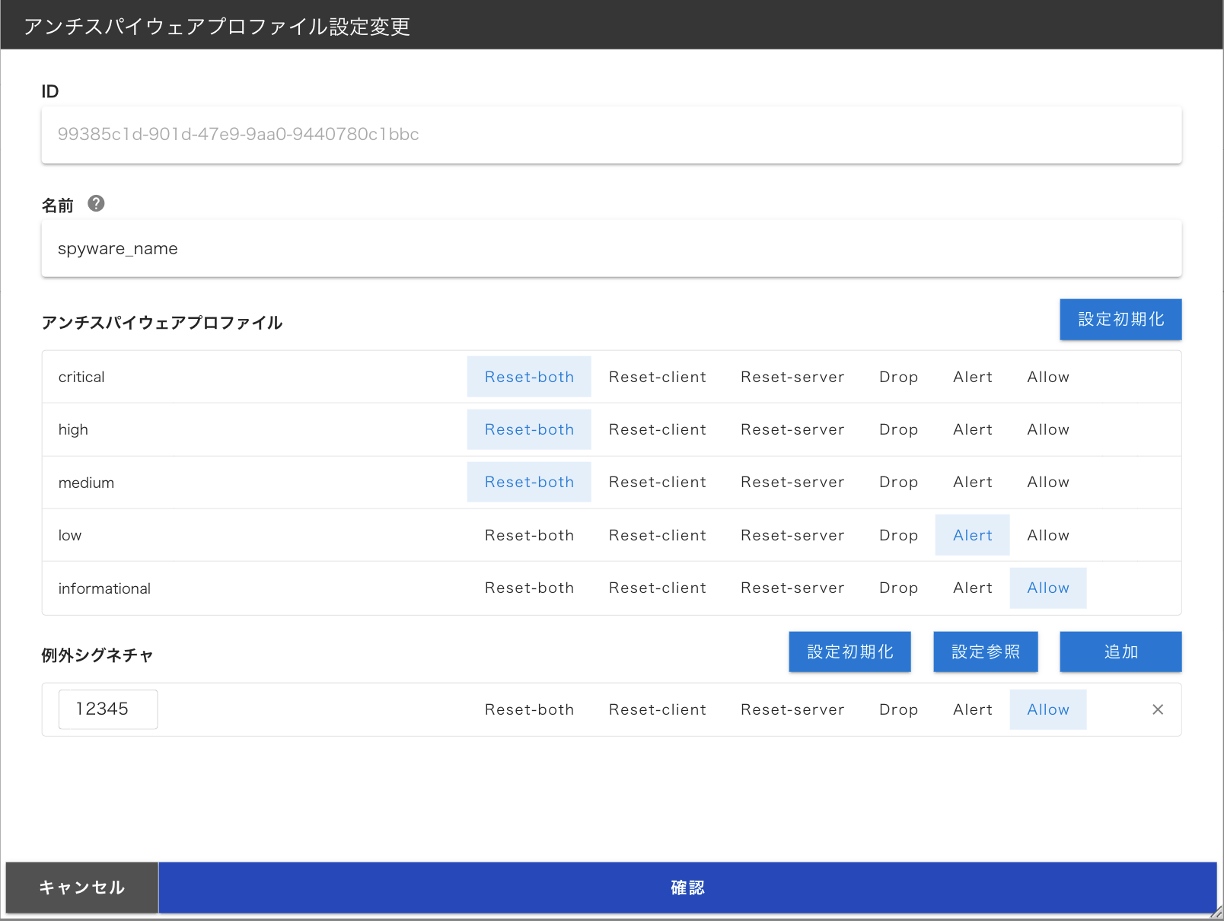1224x922 pixels.
Task: Remove the exception signature 12345 row
Action: point(1157,709)
